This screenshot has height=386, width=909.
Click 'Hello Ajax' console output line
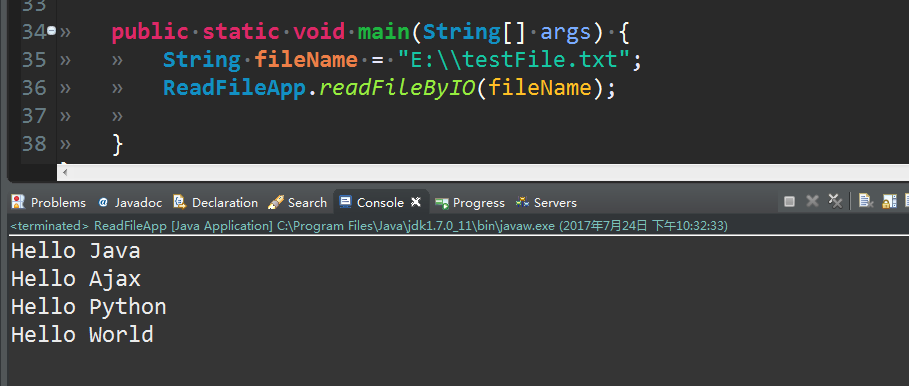point(75,279)
